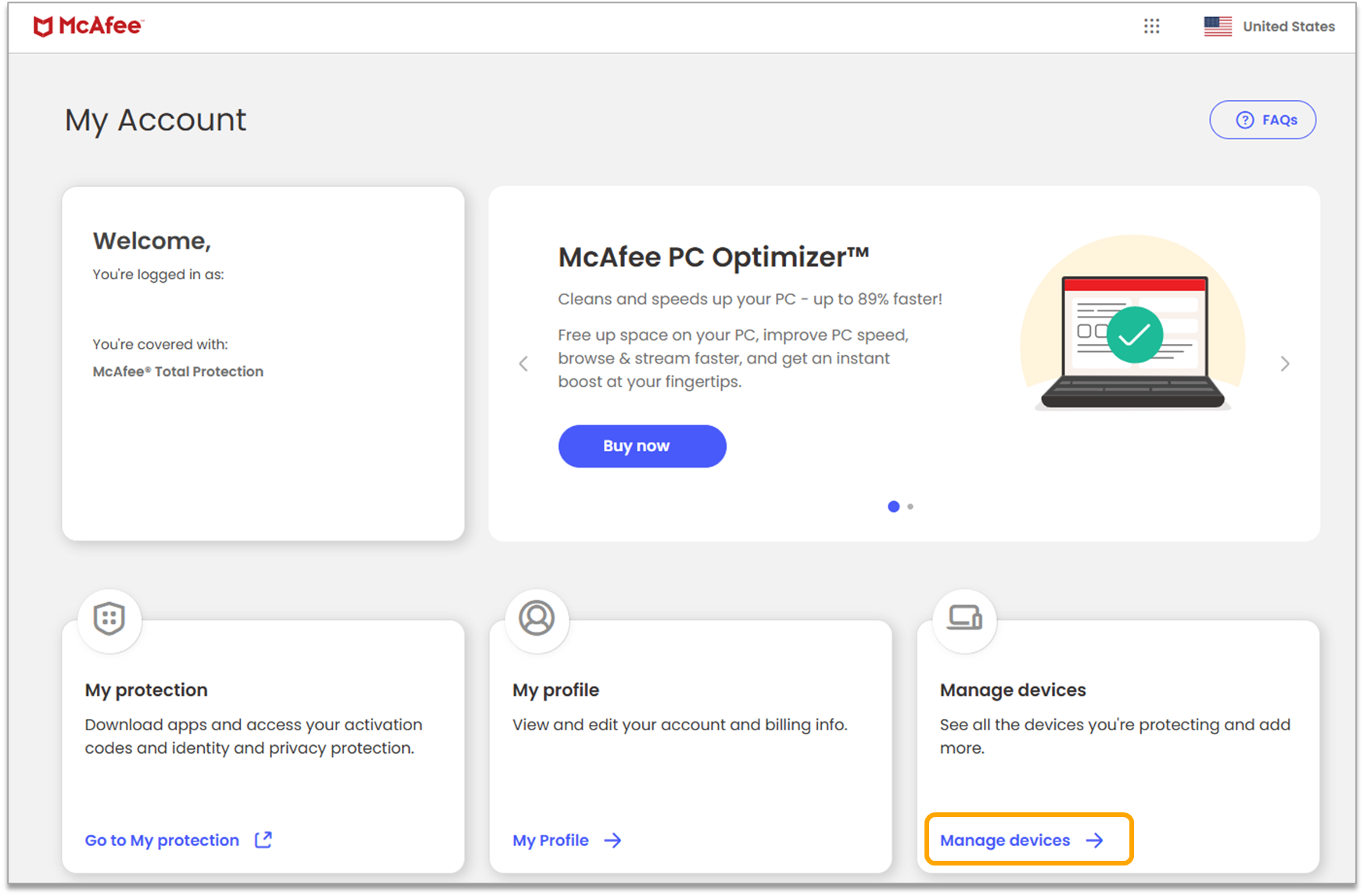Open the apps grid menu icon

[x=1151, y=27]
